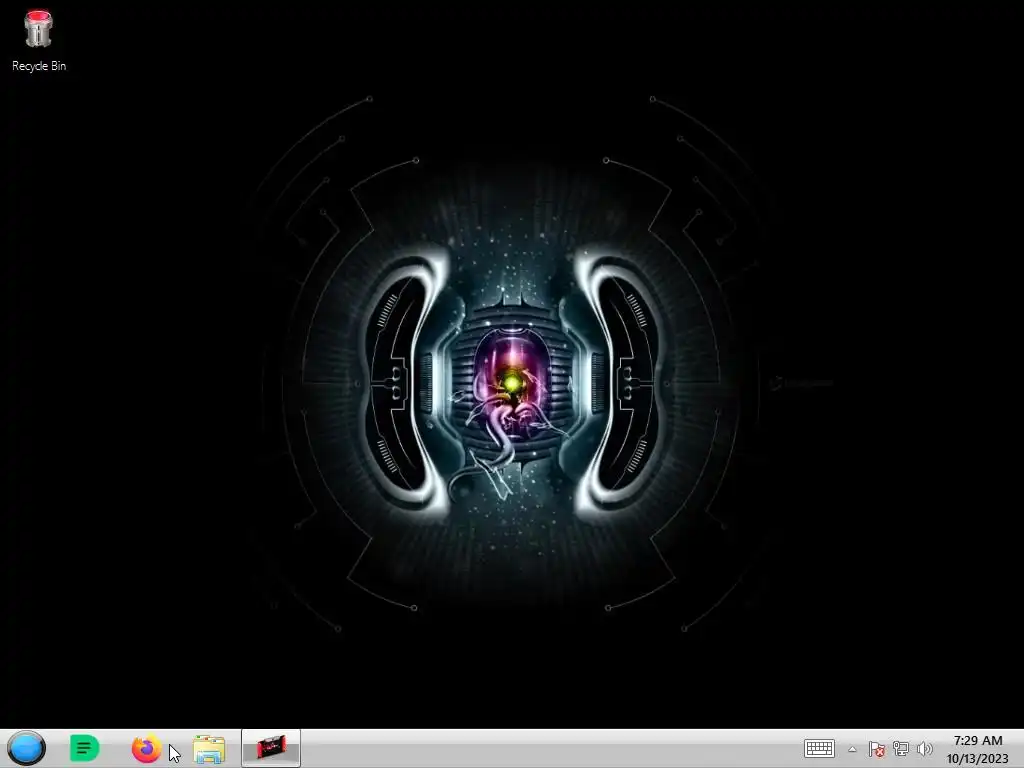Open the Start menu orb
This screenshot has height=768, width=1024.
click(x=27, y=748)
